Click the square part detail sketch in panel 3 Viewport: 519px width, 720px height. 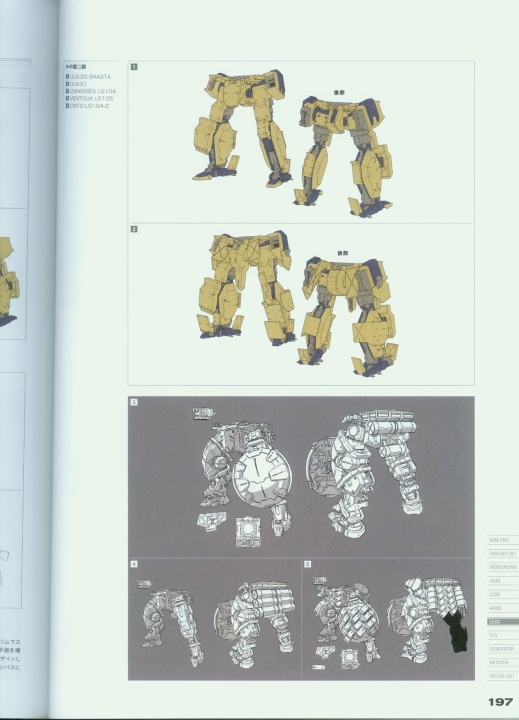click(248, 532)
